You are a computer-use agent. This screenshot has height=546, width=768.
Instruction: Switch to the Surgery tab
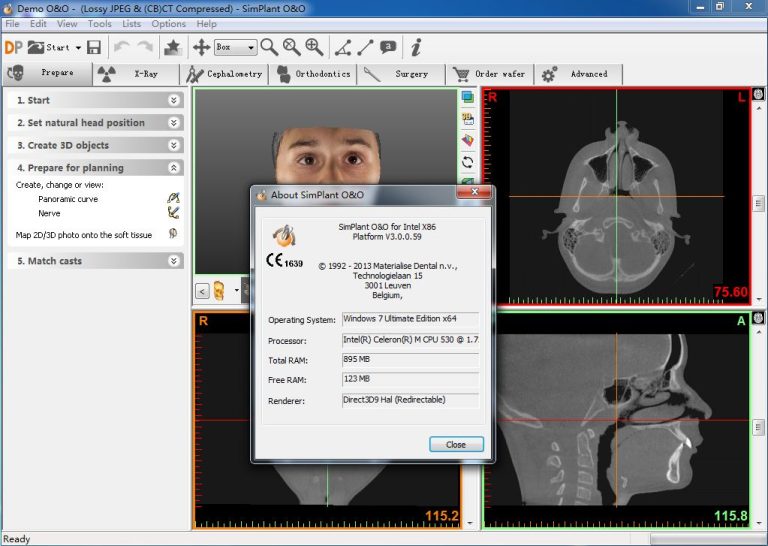click(x=402, y=74)
